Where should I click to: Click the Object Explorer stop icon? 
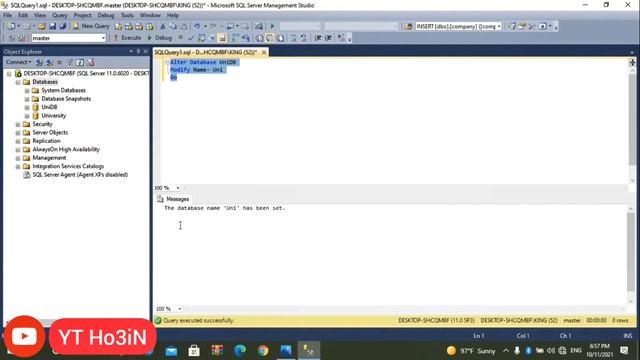click(60, 62)
